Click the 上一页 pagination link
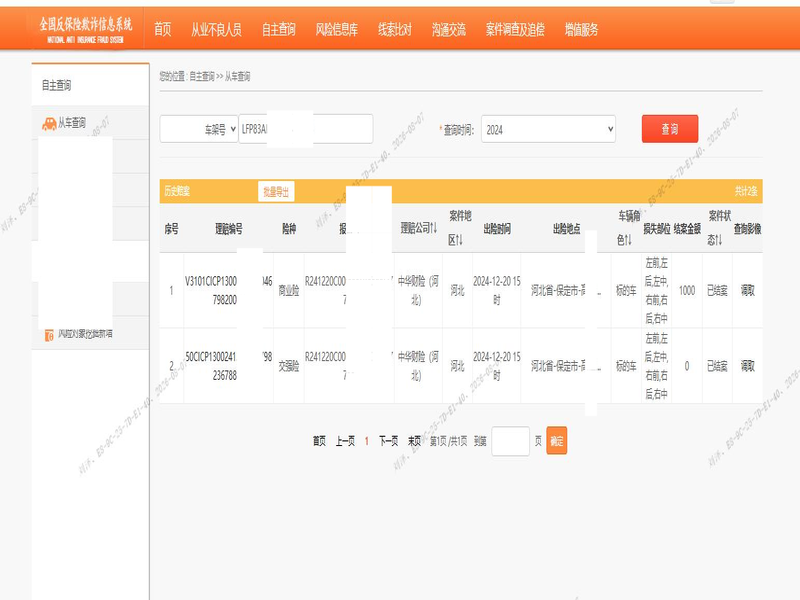The height and width of the screenshot is (600, 800). pyautogui.click(x=345, y=441)
